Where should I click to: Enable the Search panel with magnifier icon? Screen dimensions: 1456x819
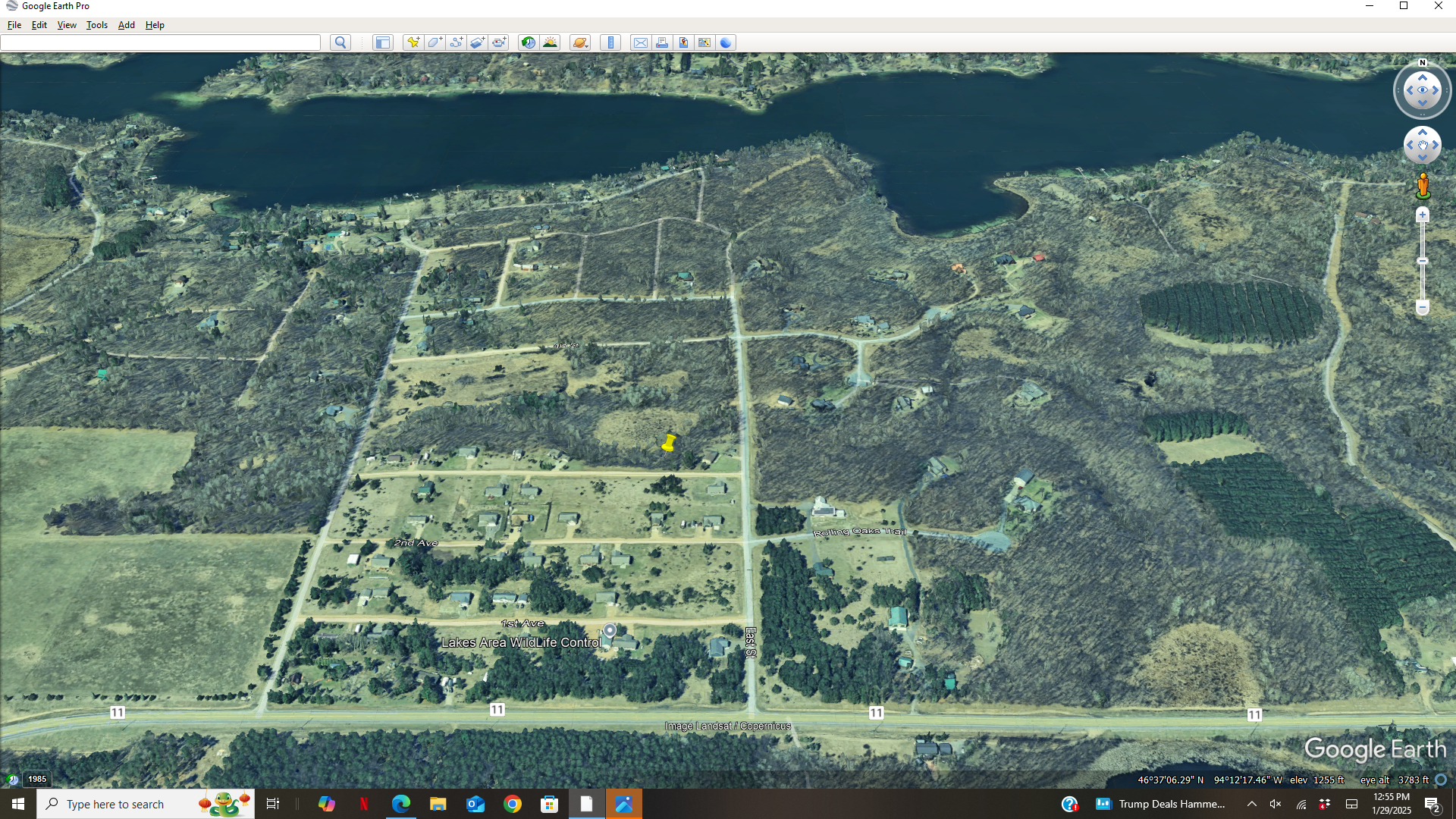pyautogui.click(x=339, y=42)
